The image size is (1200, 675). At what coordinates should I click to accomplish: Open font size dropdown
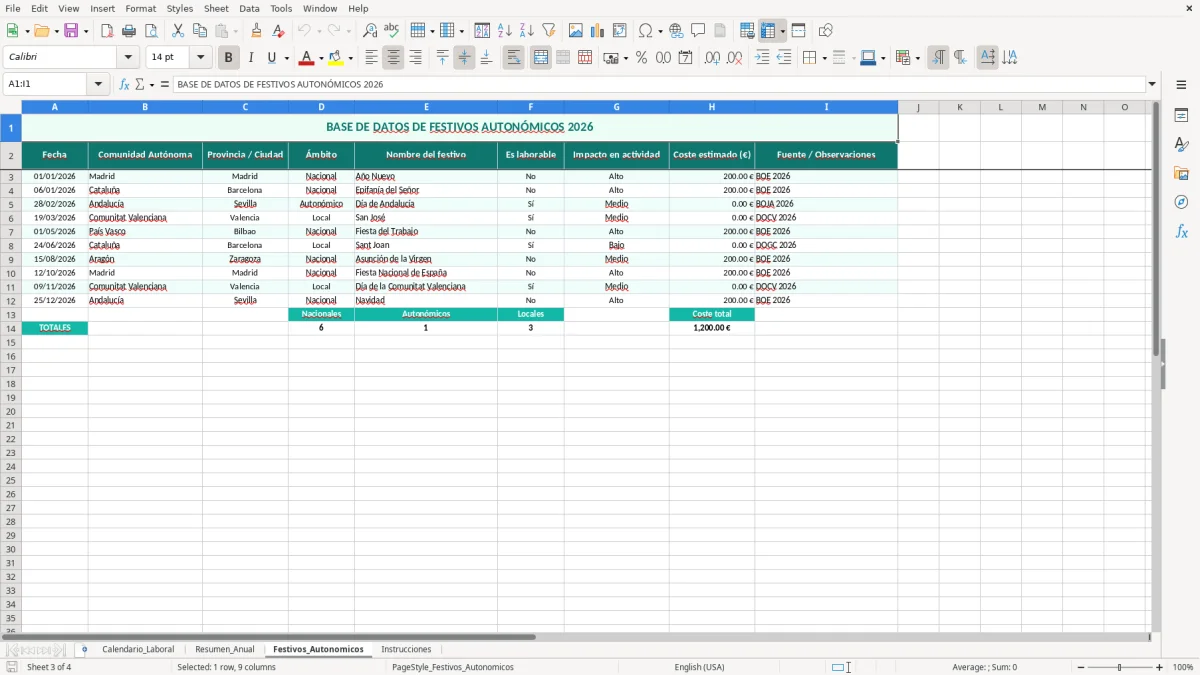click(200, 58)
